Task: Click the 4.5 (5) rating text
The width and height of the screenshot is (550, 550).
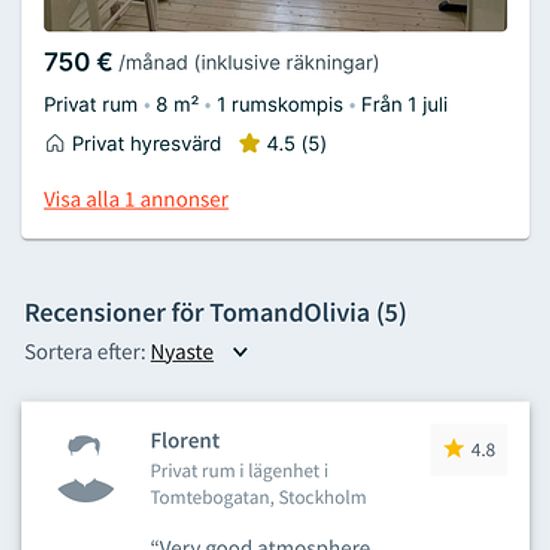Action: (296, 144)
